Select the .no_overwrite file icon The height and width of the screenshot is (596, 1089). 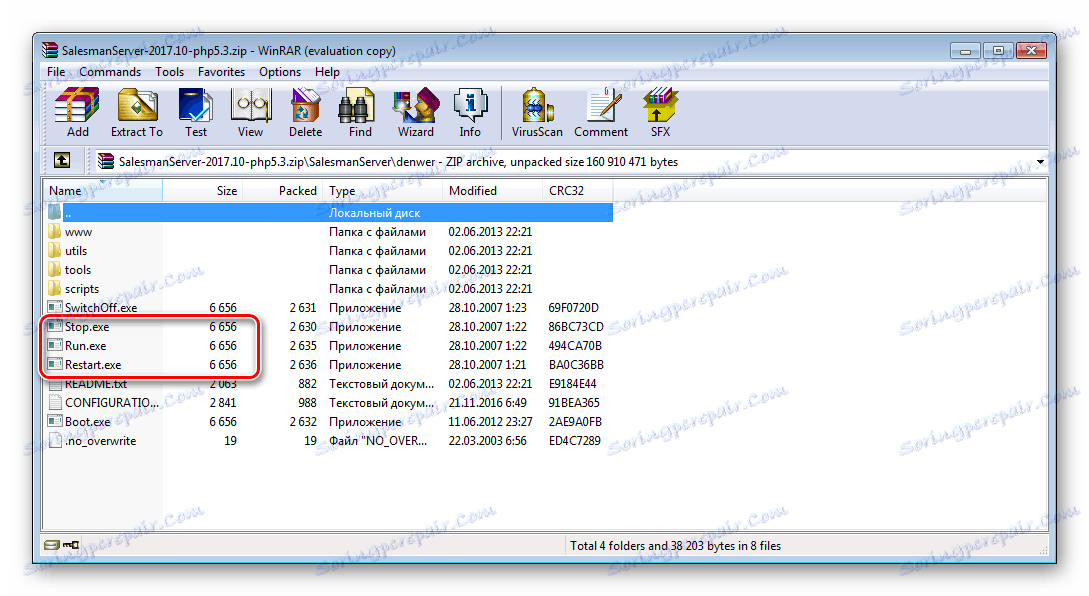point(55,440)
